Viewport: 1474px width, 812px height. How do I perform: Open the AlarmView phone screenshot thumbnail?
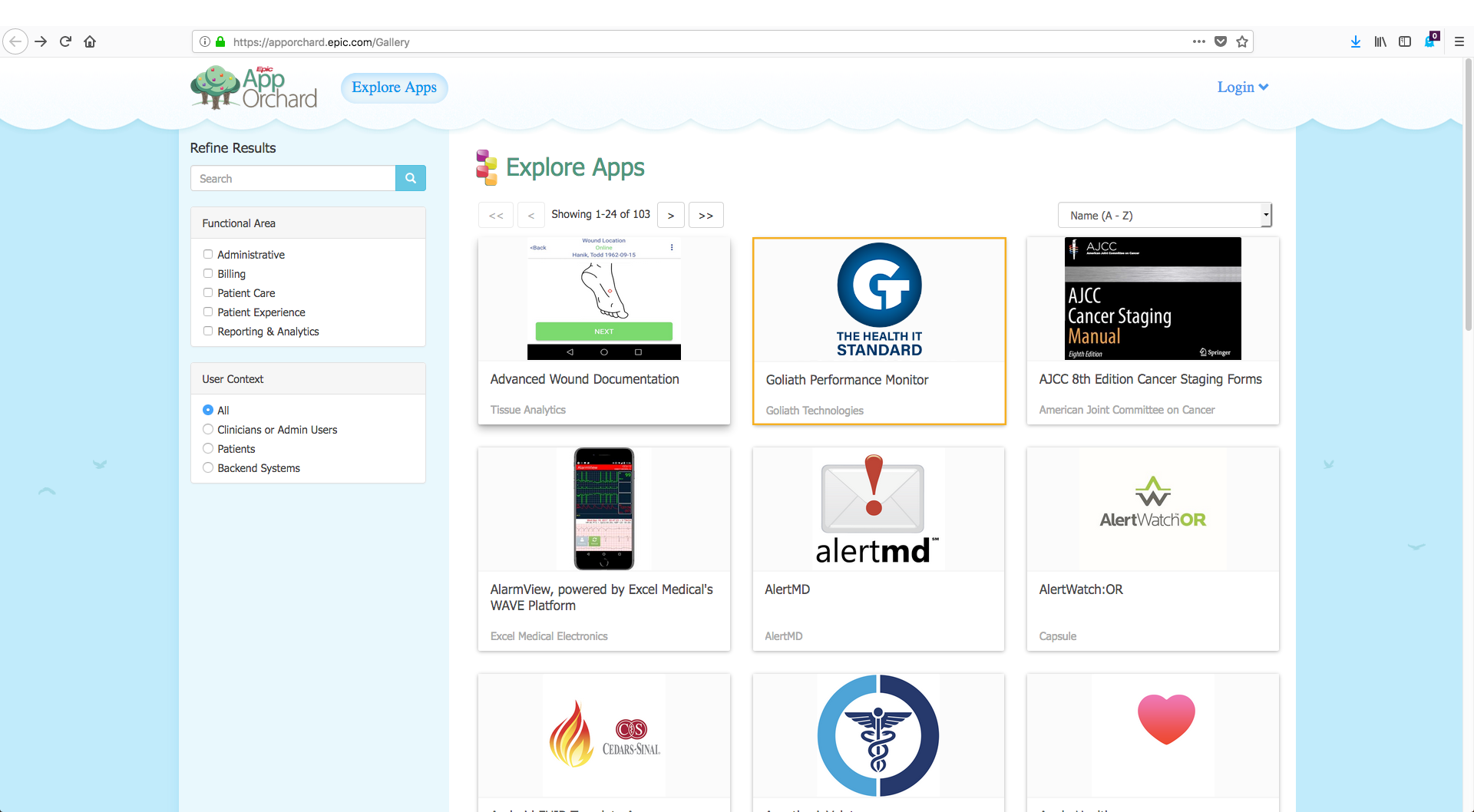604,509
